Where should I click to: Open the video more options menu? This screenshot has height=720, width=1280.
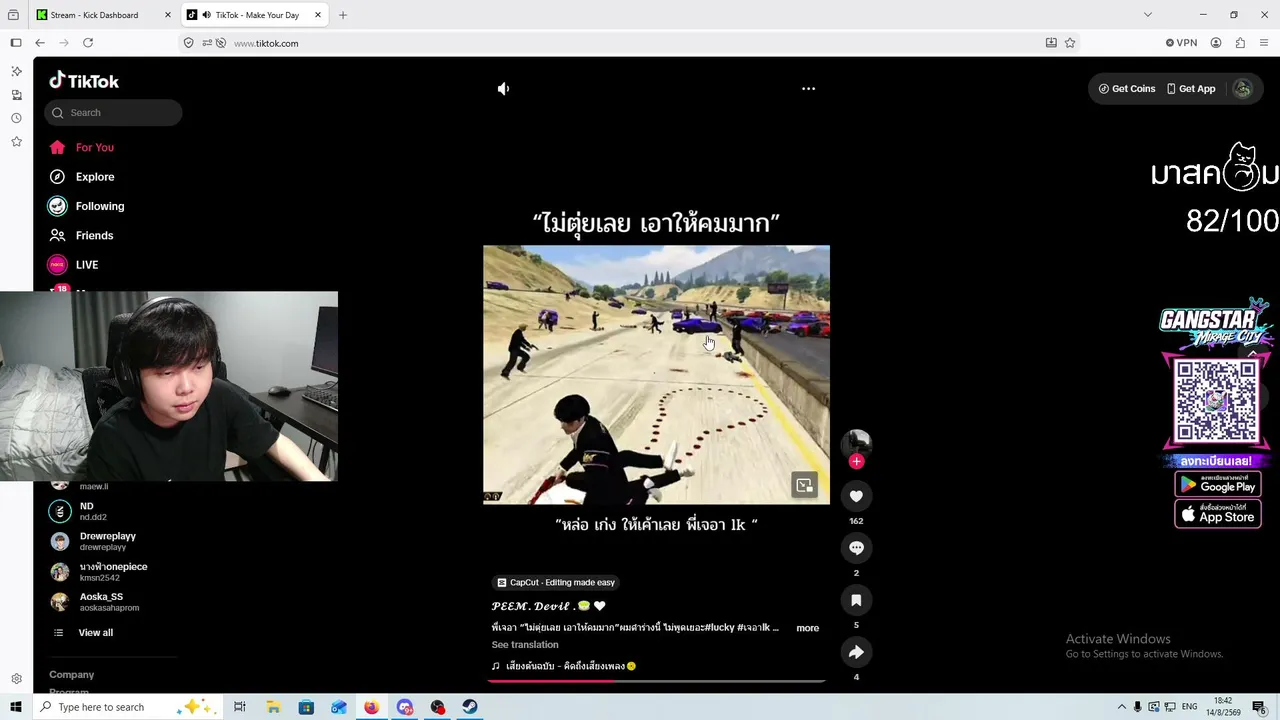click(808, 89)
